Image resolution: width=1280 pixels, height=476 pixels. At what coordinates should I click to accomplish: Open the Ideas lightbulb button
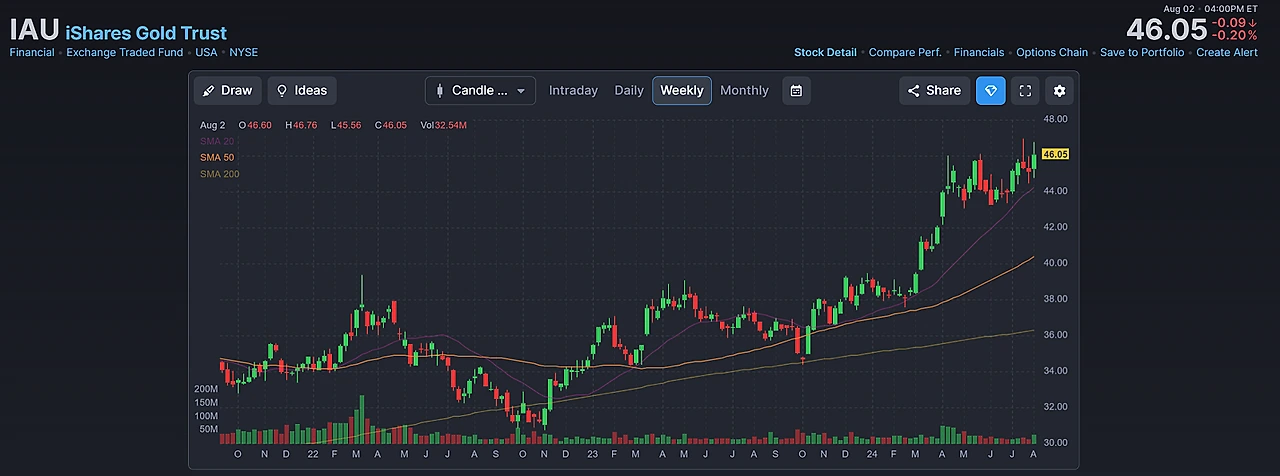[302, 90]
